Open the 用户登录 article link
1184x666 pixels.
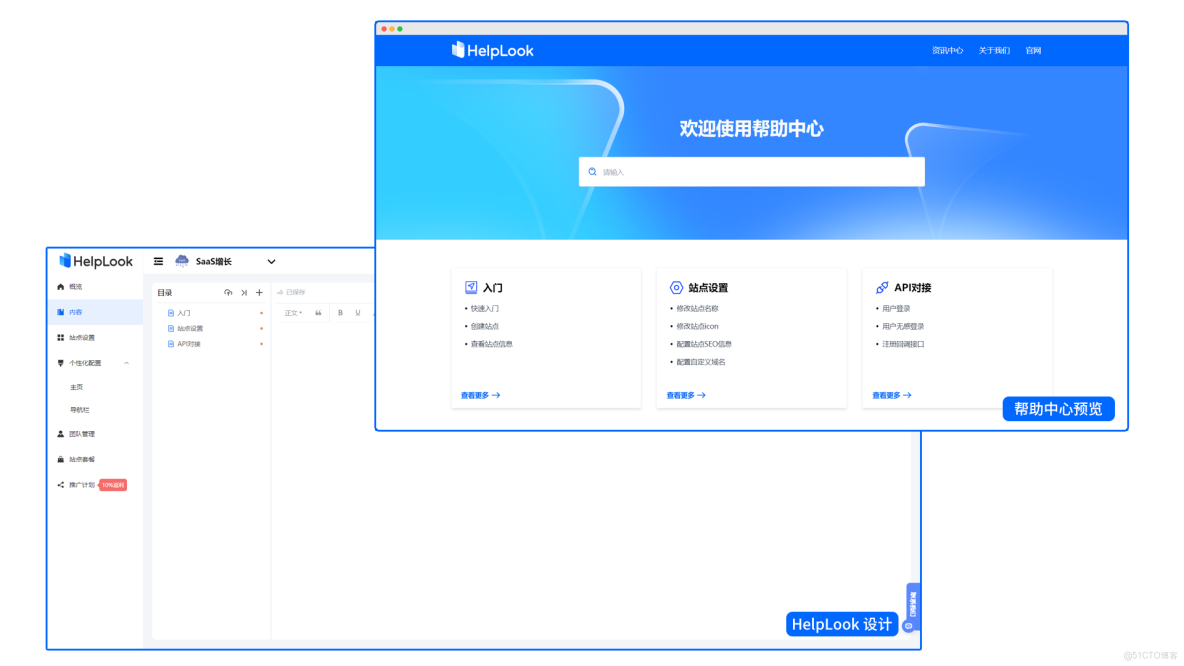click(896, 309)
